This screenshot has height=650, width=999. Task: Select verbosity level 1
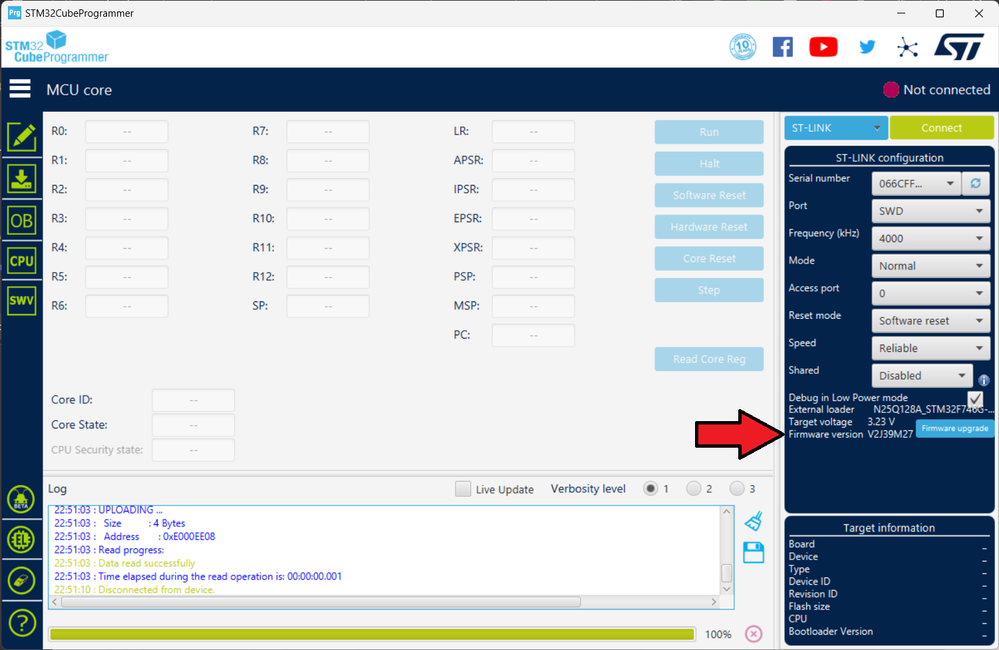click(650, 489)
